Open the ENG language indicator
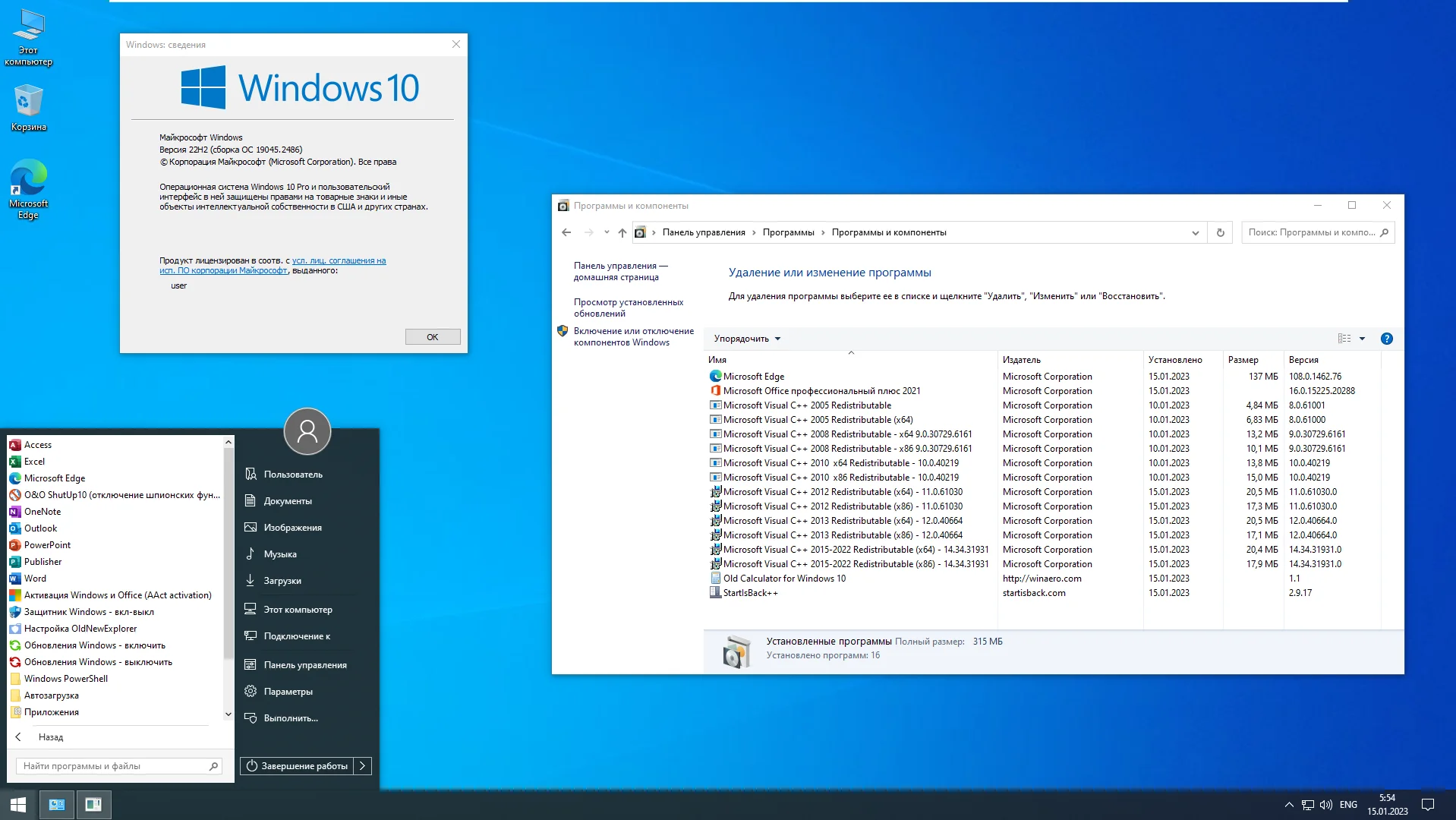The height and width of the screenshot is (820, 1456). click(1349, 805)
